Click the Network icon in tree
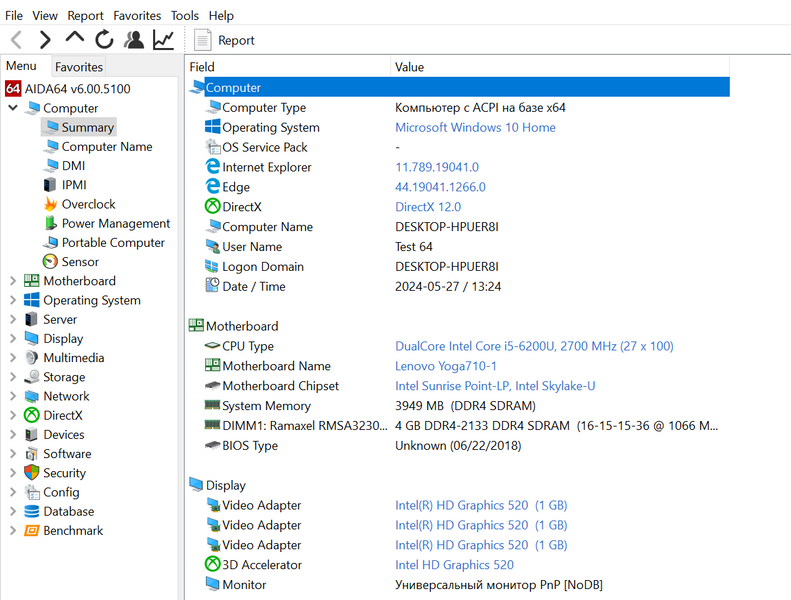Viewport: 791px width, 600px height. 31,396
